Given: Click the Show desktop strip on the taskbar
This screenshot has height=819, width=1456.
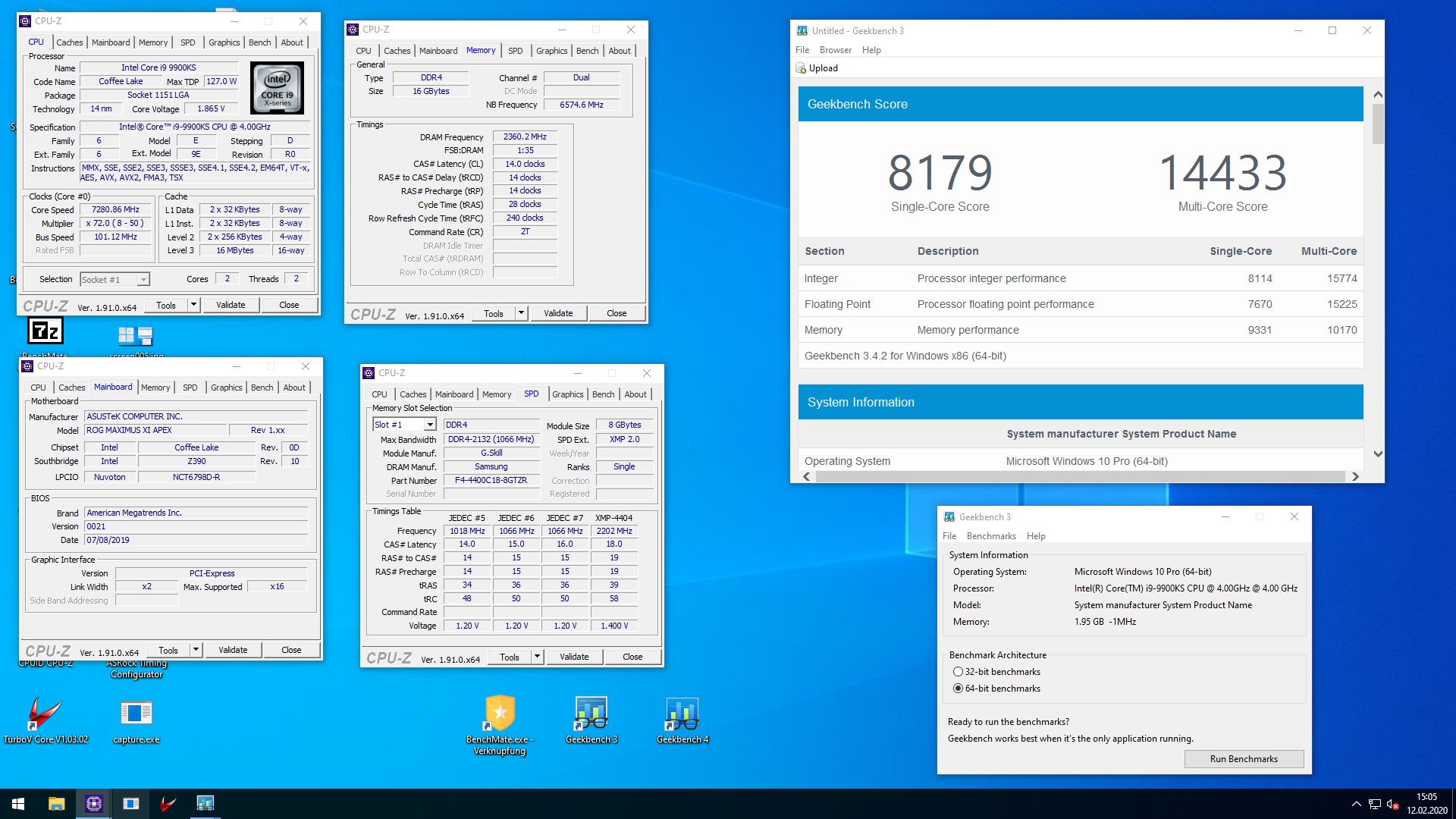Looking at the screenshot, I should pyautogui.click(x=1453, y=804).
